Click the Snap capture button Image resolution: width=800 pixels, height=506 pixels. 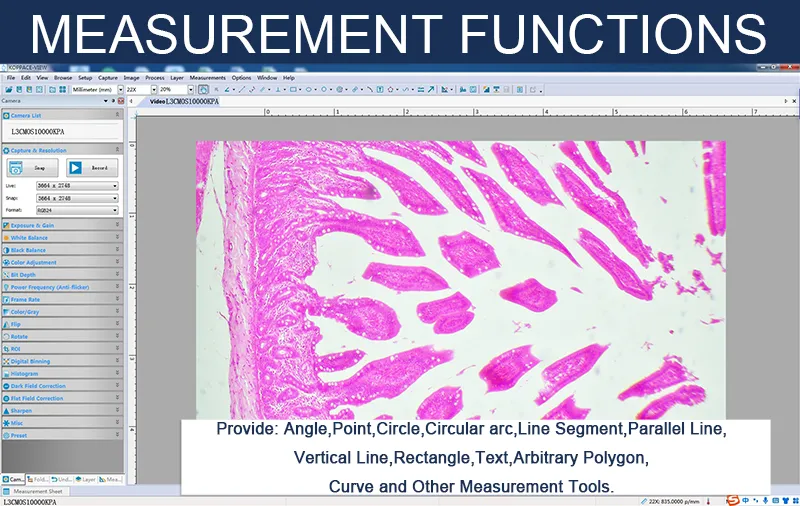pyautogui.click(x=39, y=168)
